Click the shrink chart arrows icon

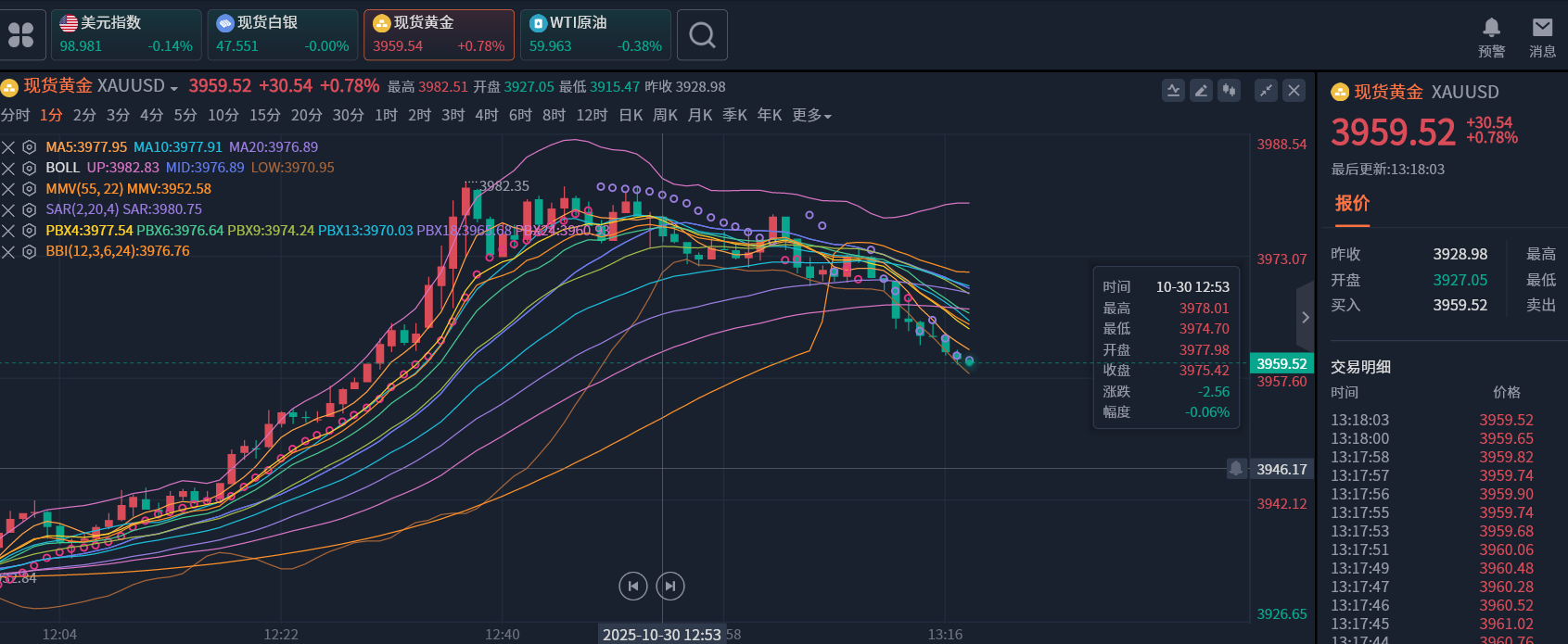point(1266,91)
